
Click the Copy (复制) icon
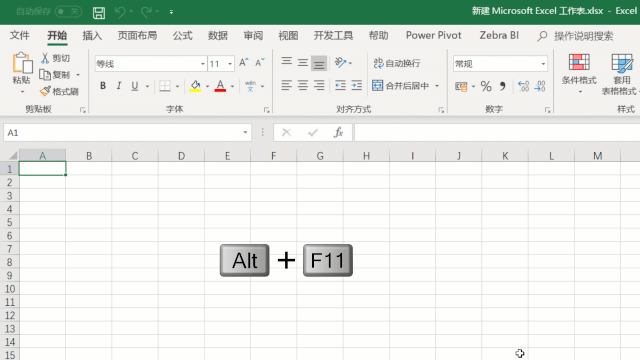(x=45, y=75)
